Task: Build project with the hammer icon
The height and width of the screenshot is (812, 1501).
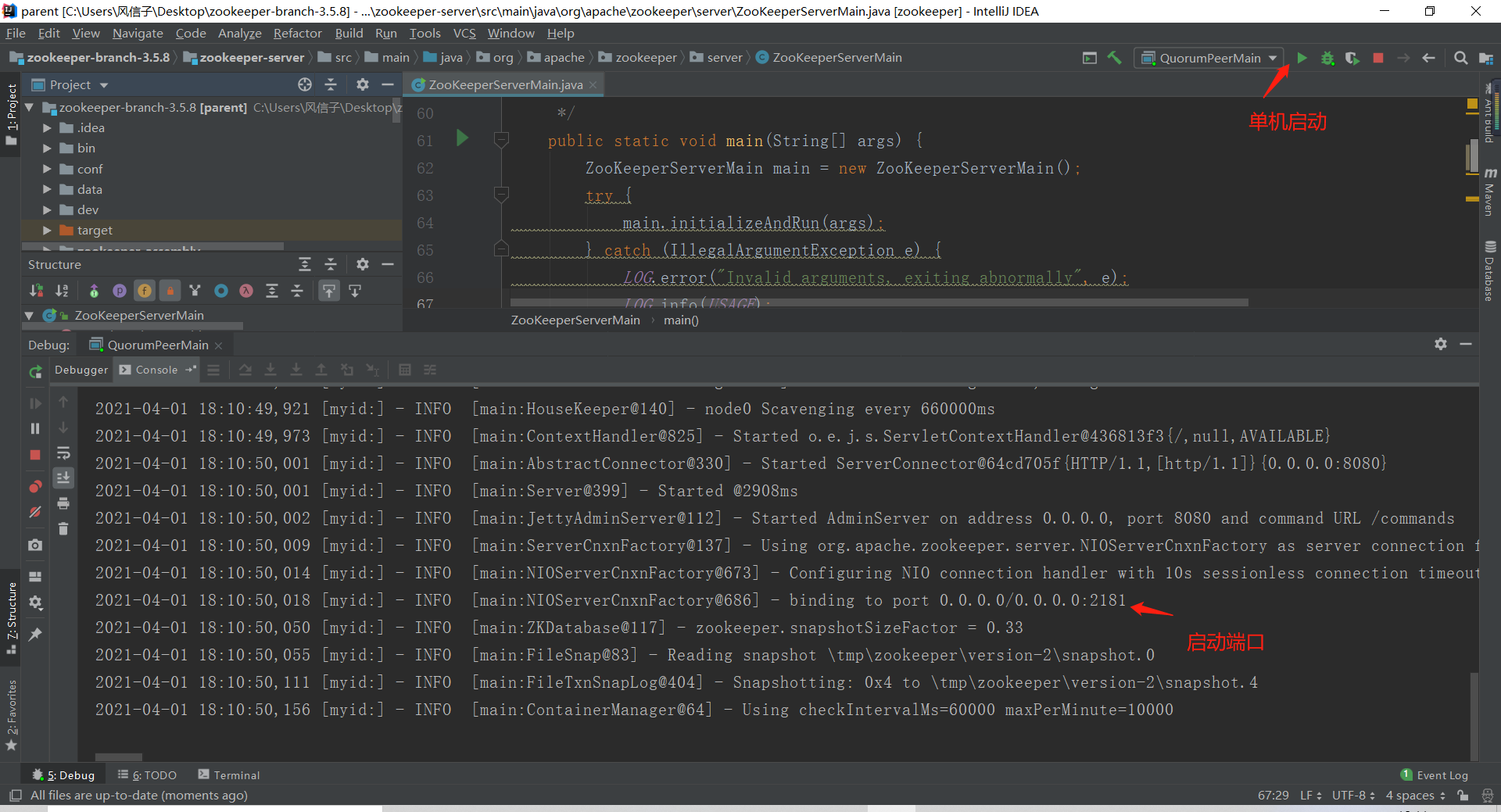Action: pyautogui.click(x=1115, y=58)
